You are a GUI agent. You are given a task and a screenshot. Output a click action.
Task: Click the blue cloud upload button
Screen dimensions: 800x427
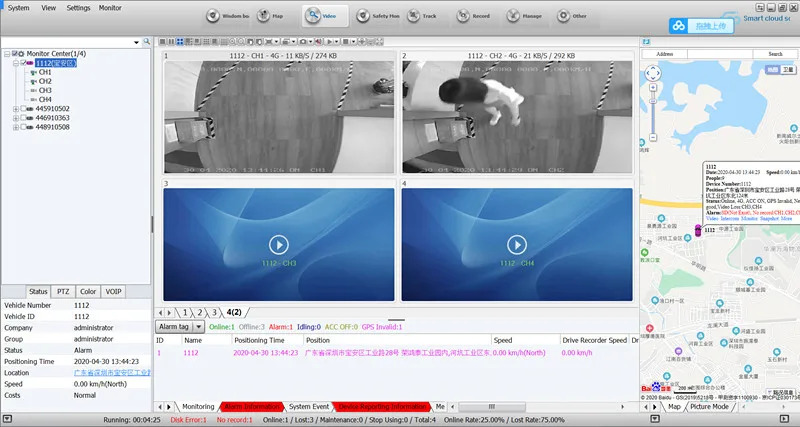click(702, 26)
